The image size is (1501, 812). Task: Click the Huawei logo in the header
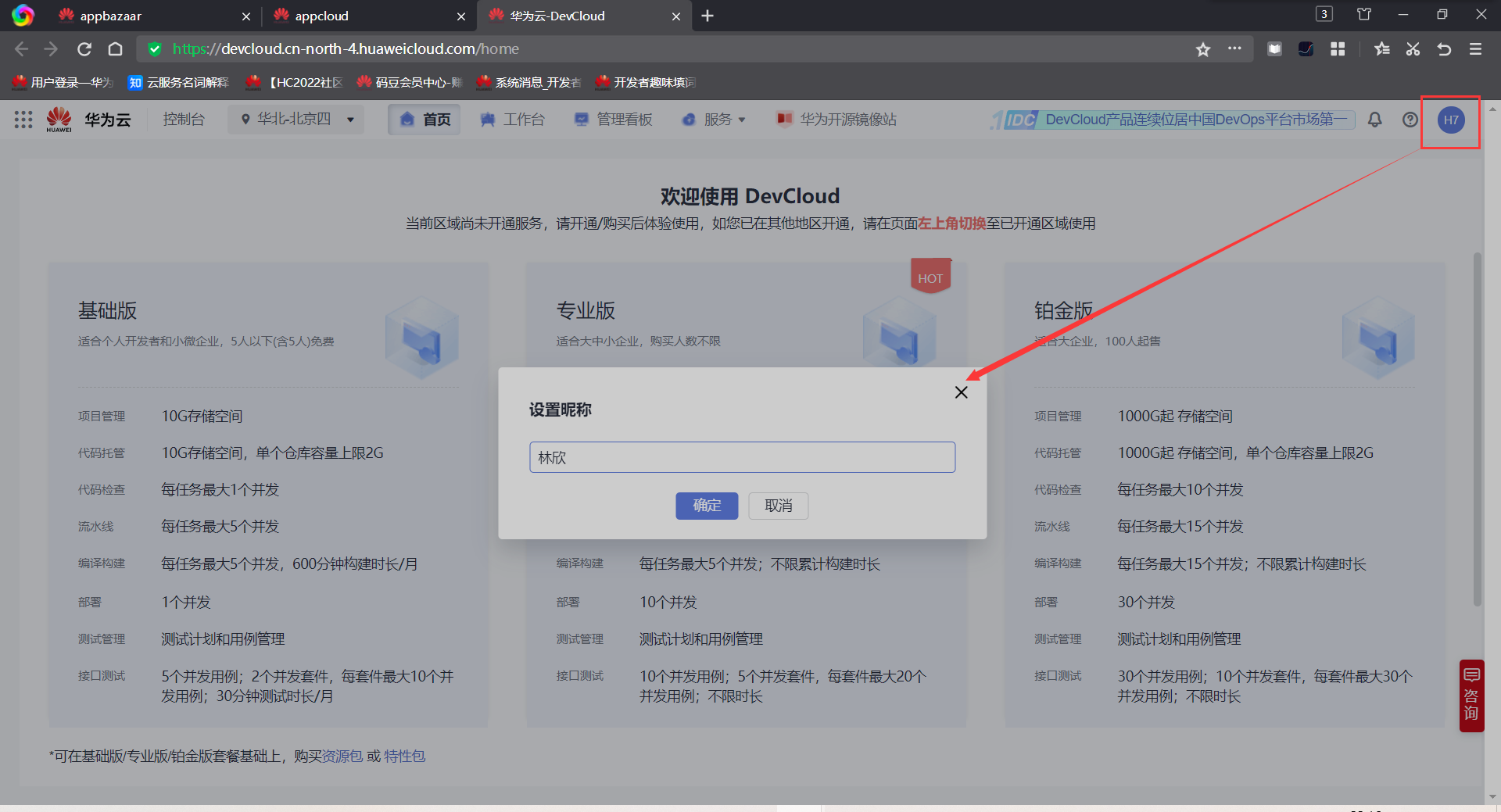click(x=59, y=120)
